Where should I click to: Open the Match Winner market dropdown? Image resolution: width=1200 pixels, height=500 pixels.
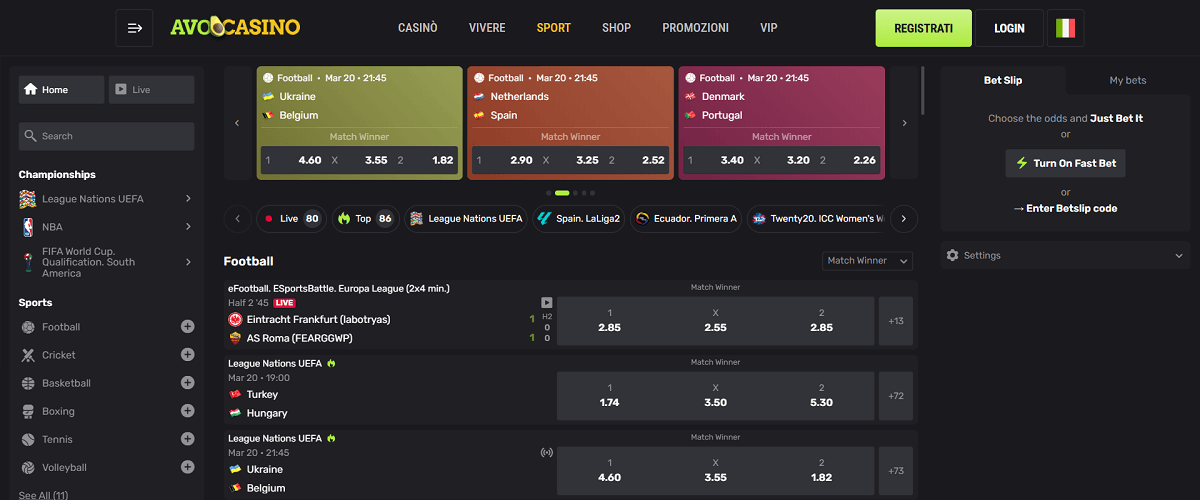tap(867, 260)
